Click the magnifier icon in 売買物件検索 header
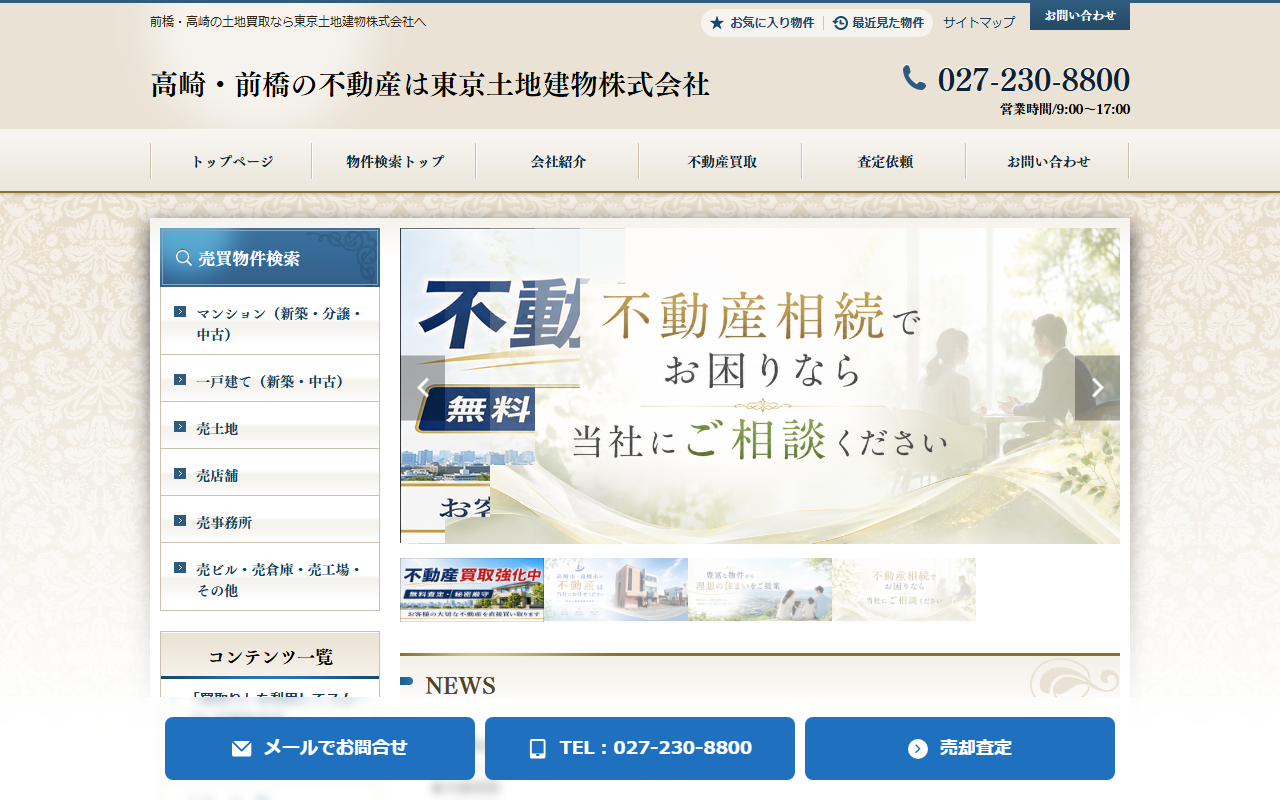This screenshot has width=1280, height=800. tap(184, 258)
